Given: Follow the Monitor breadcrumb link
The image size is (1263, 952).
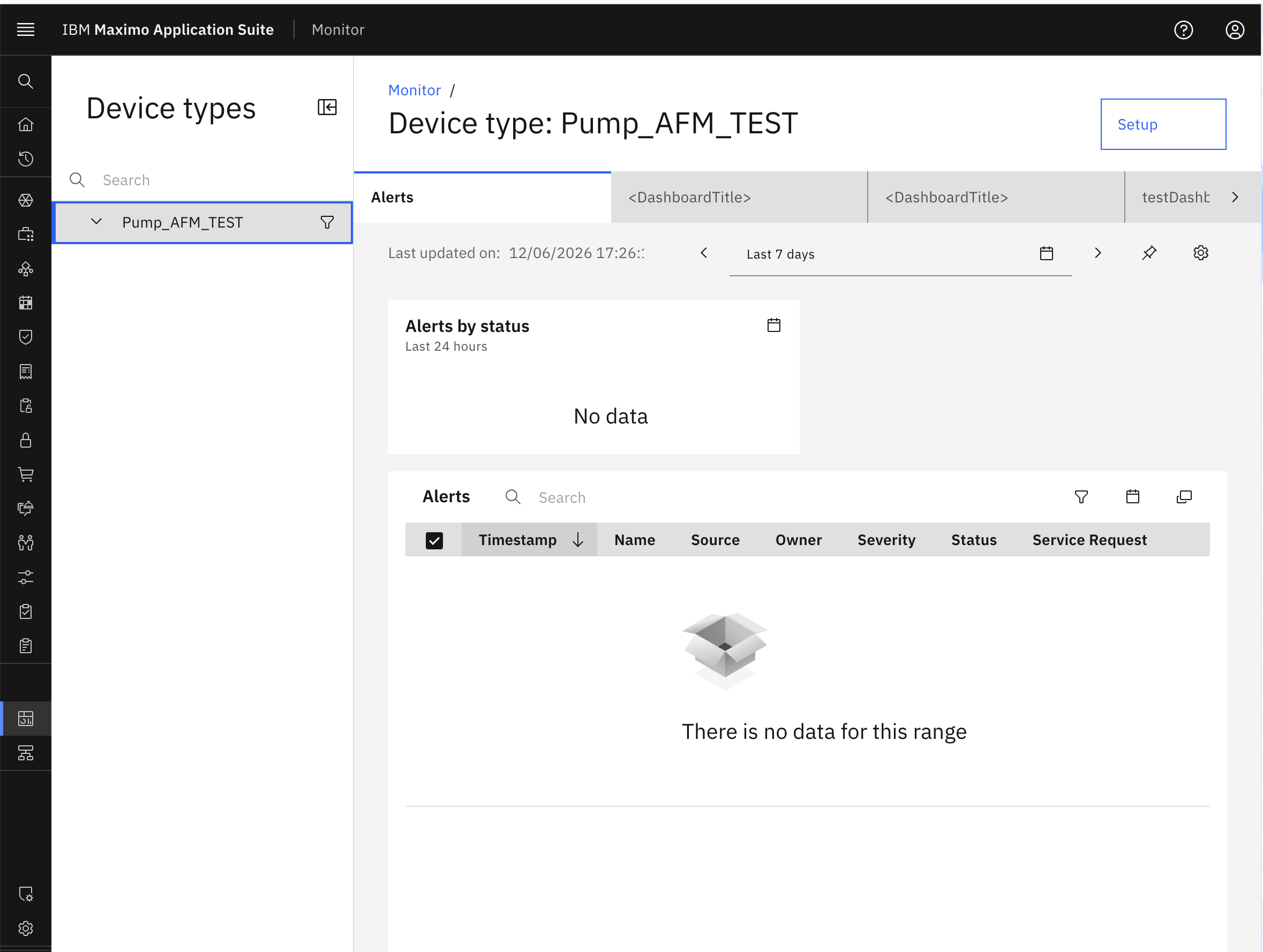Looking at the screenshot, I should 415,90.
